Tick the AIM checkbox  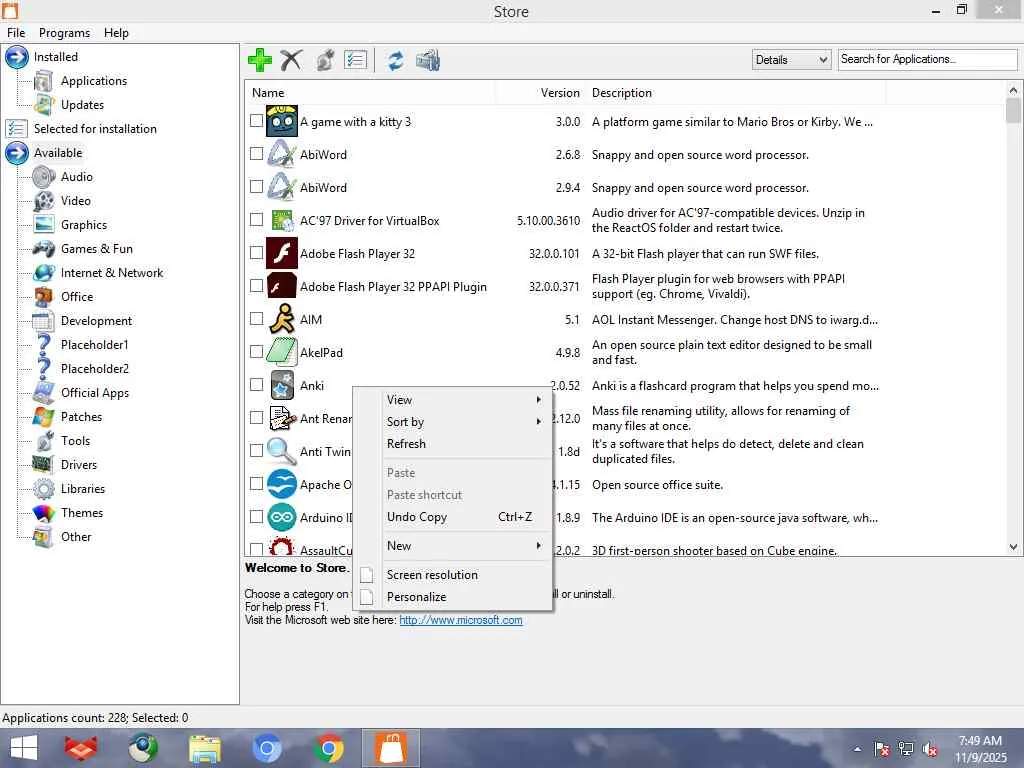[x=257, y=319]
